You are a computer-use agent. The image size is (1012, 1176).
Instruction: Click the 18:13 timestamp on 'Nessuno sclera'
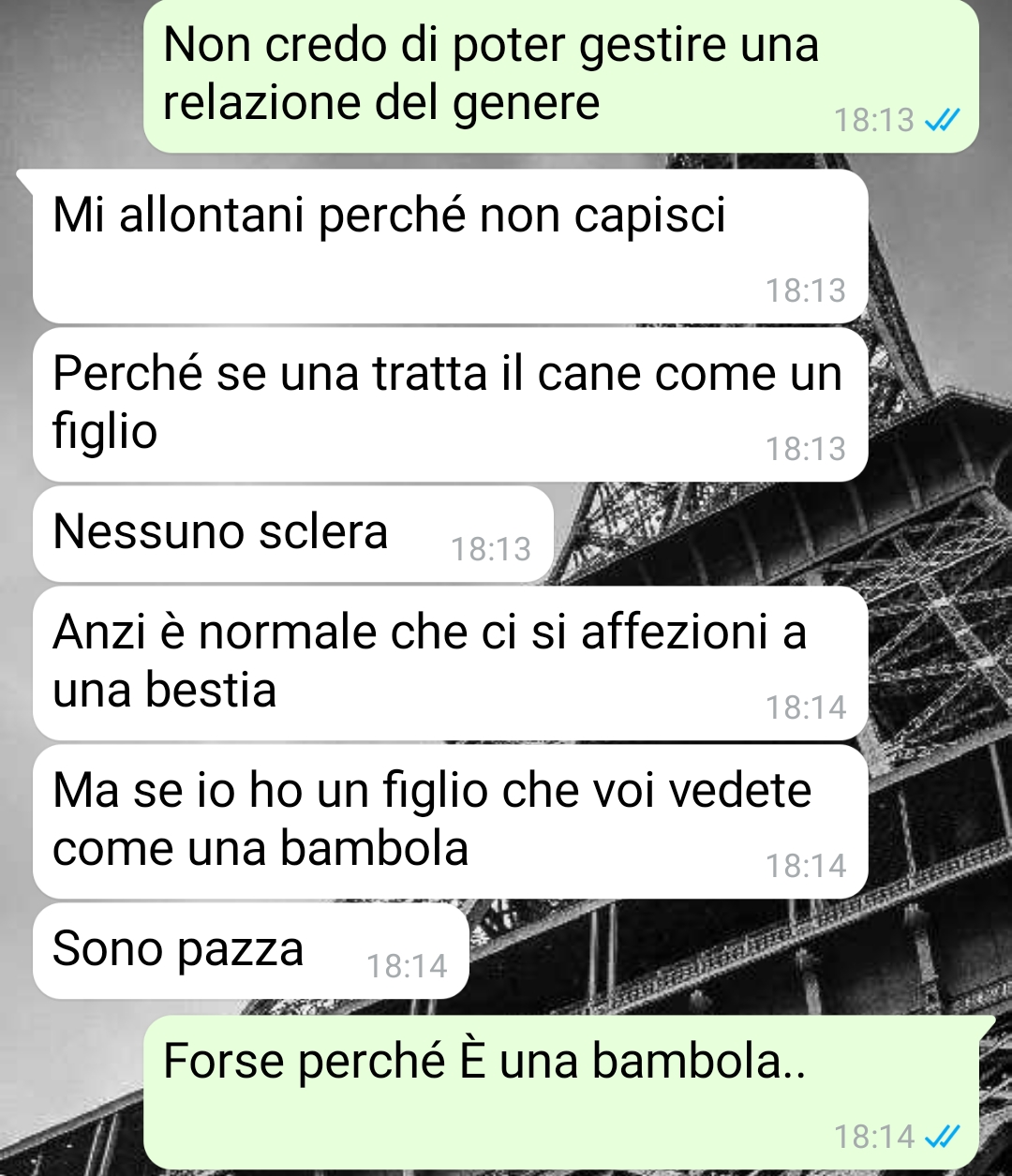490,549
